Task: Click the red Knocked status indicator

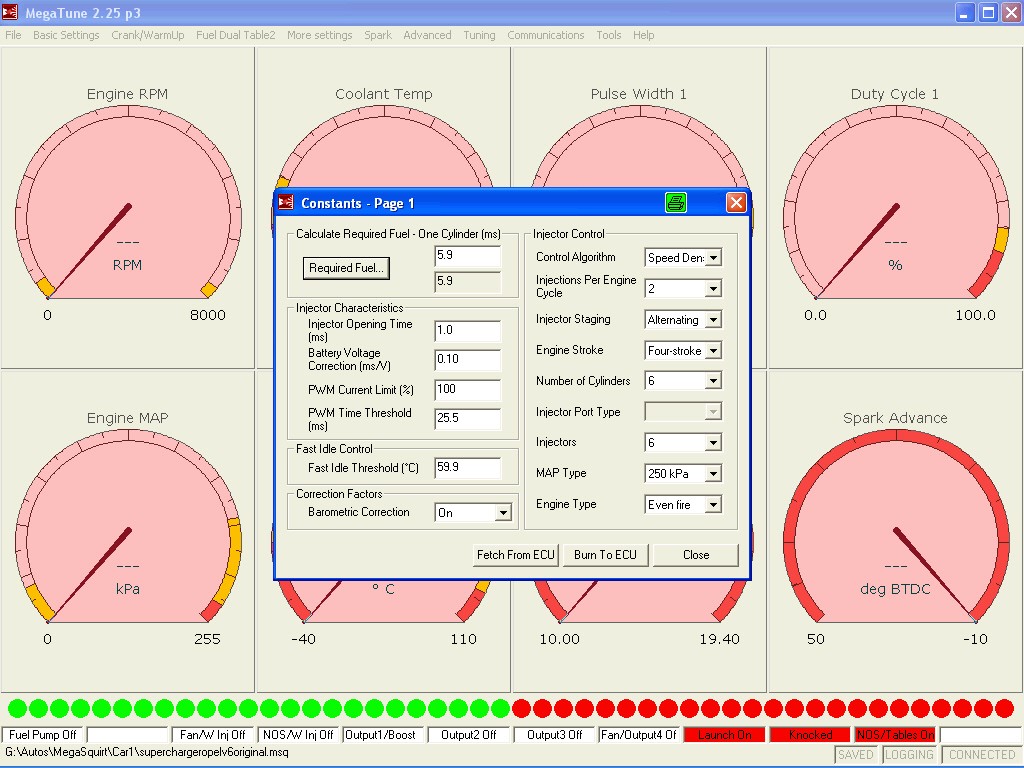Action: click(x=810, y=735)
